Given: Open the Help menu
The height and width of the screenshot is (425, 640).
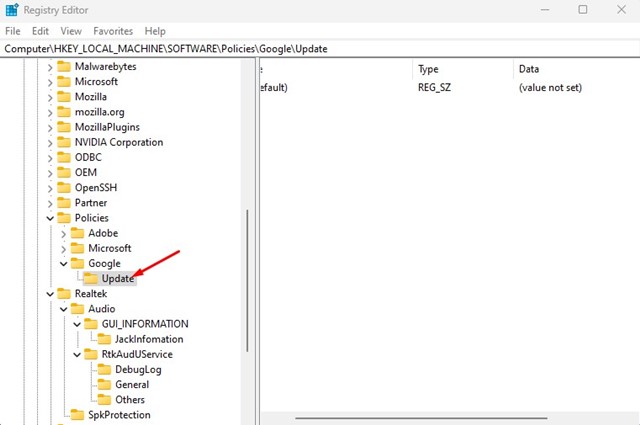Looking at the screenshot, I should tap(155, 31).
